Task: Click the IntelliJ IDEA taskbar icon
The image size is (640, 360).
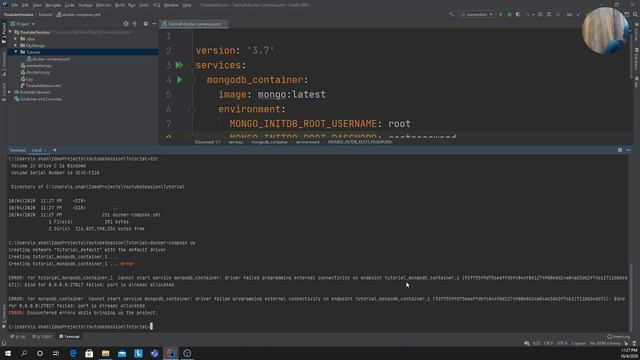Action: point(171,353)
